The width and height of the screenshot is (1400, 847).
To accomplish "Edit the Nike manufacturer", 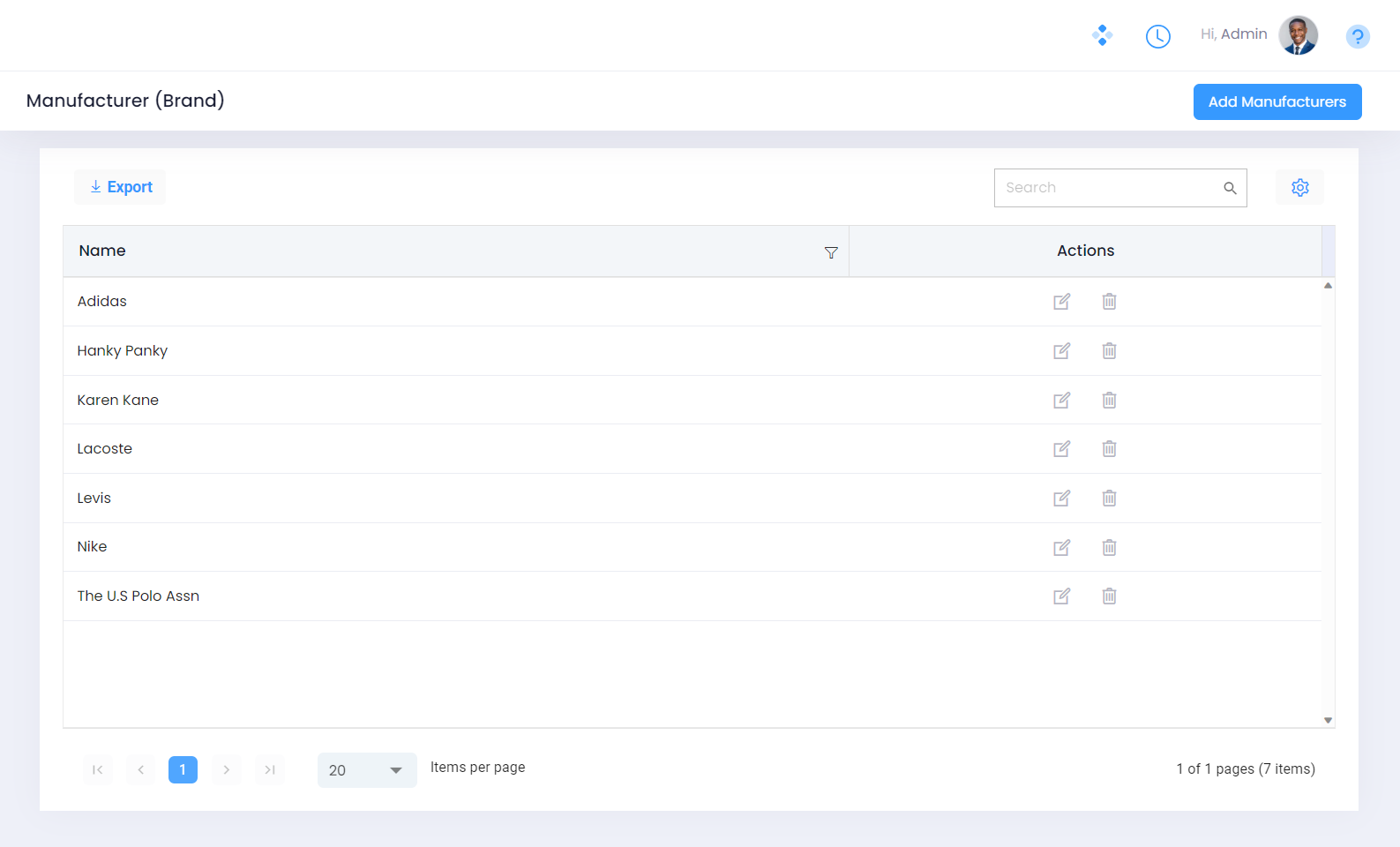I will [1061, 548].
